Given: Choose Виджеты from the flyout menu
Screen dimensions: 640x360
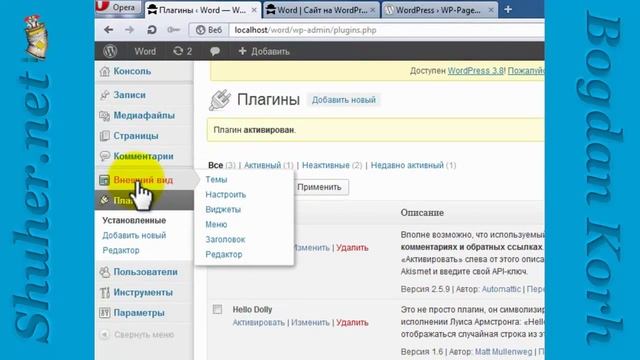Looking at the screenshot, I should (223, 209).
